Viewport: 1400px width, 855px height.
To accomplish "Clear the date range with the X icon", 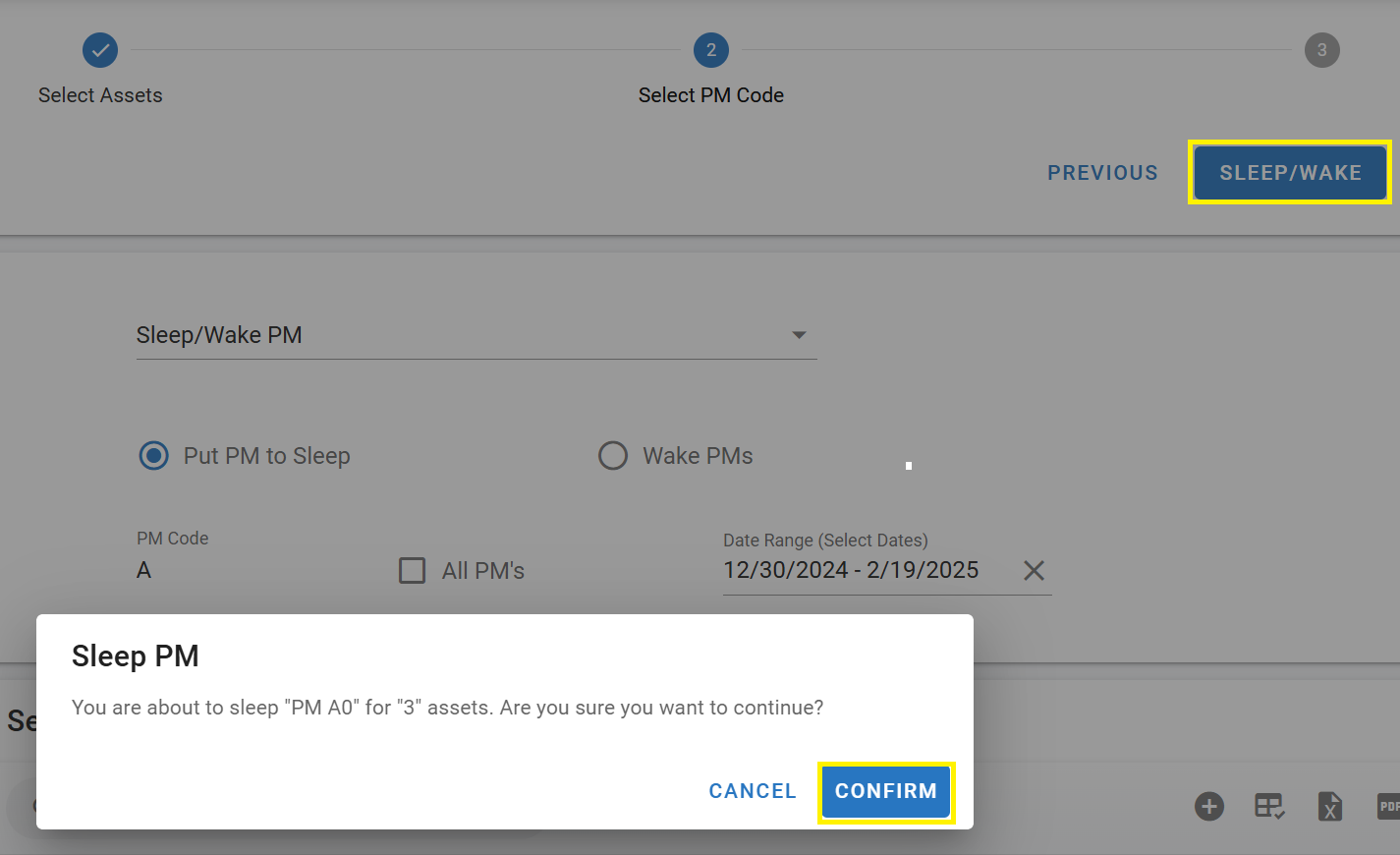I will tap(1034, 571).
